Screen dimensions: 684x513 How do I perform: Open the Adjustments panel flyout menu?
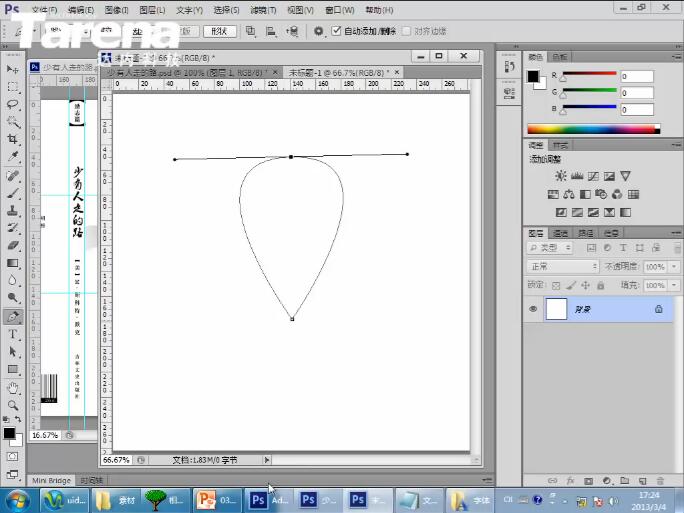tap(677, 145)
